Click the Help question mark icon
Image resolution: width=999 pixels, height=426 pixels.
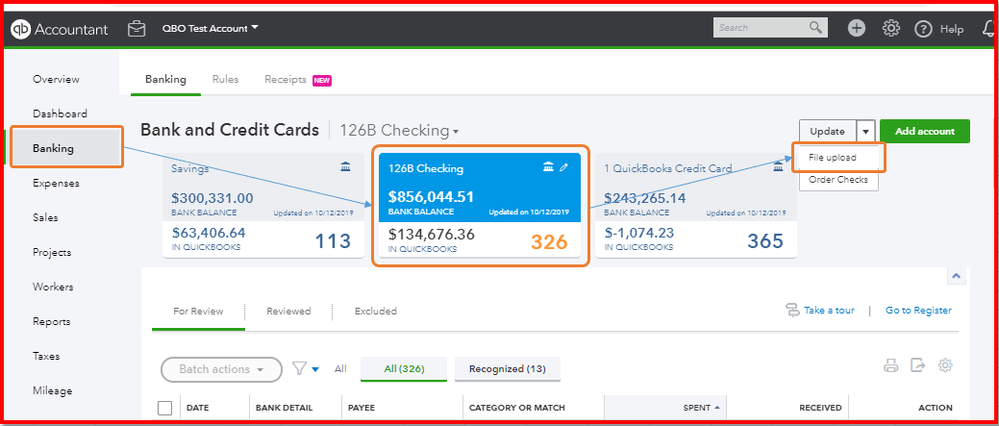923,29
